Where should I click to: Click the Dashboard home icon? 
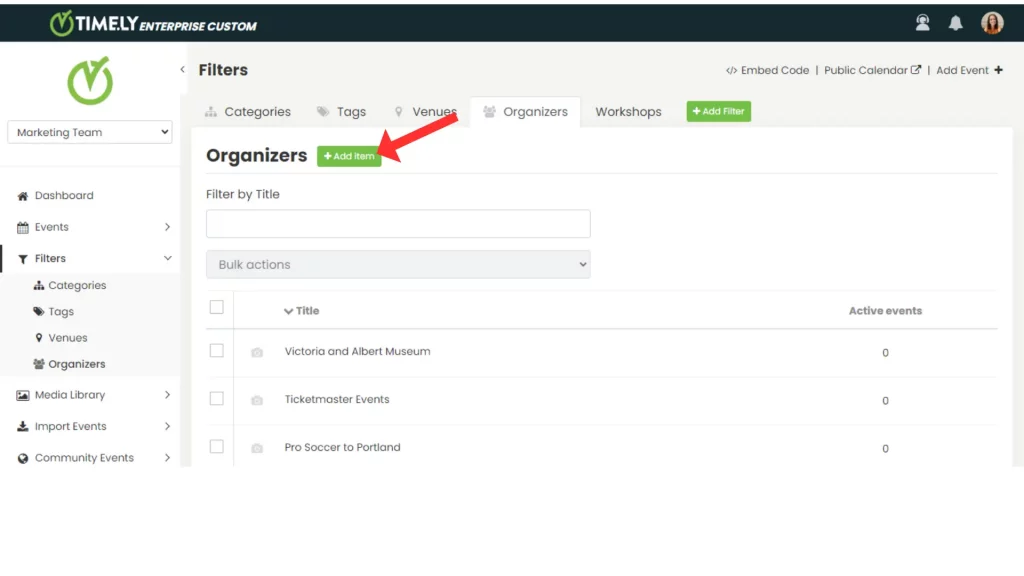point(23,196)
